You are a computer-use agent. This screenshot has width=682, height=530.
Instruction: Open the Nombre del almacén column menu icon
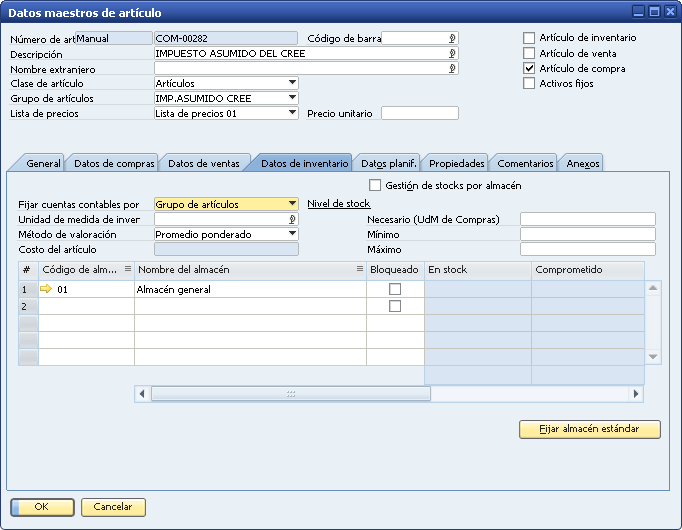pyautogui.click(x=359, y=270)
